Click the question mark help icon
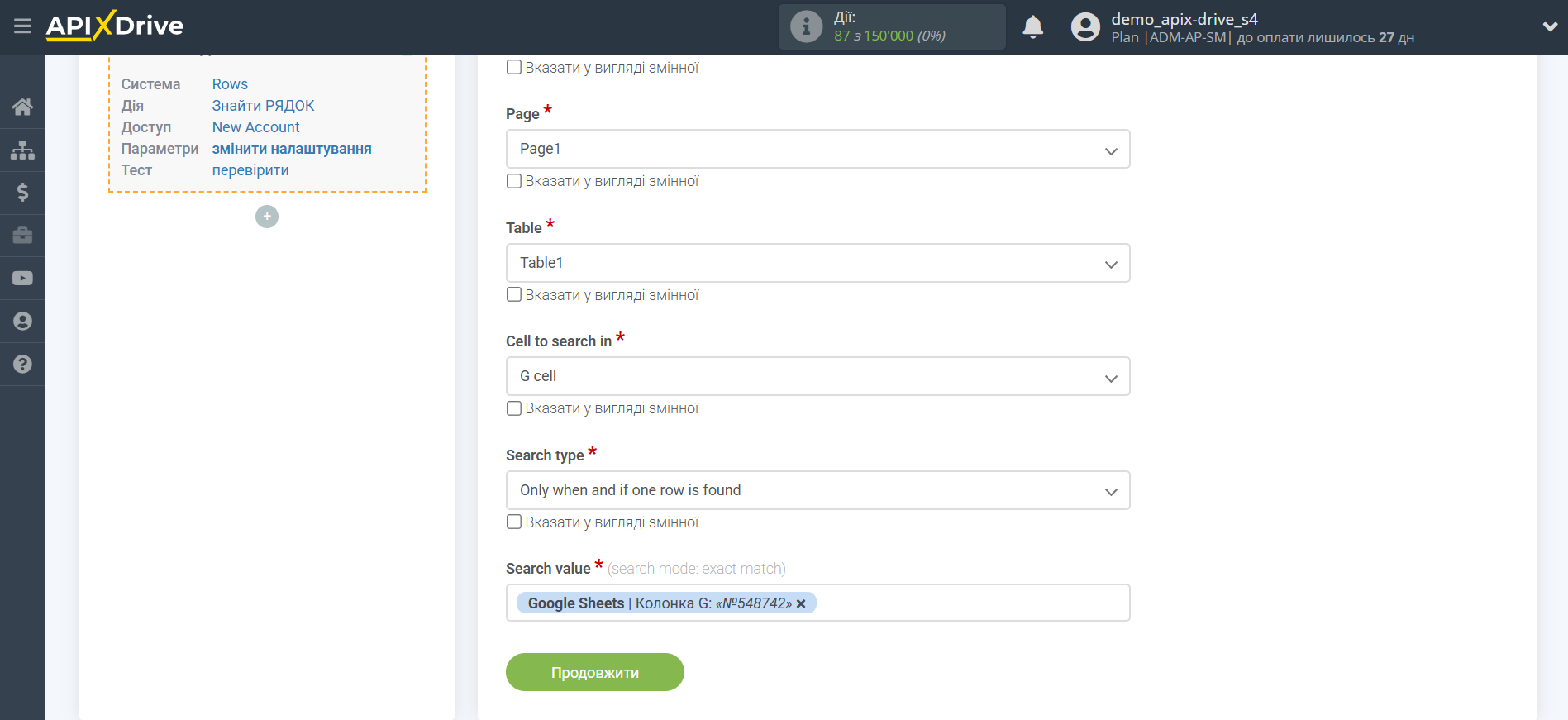The image size is (1568, 720). [22, 364]
